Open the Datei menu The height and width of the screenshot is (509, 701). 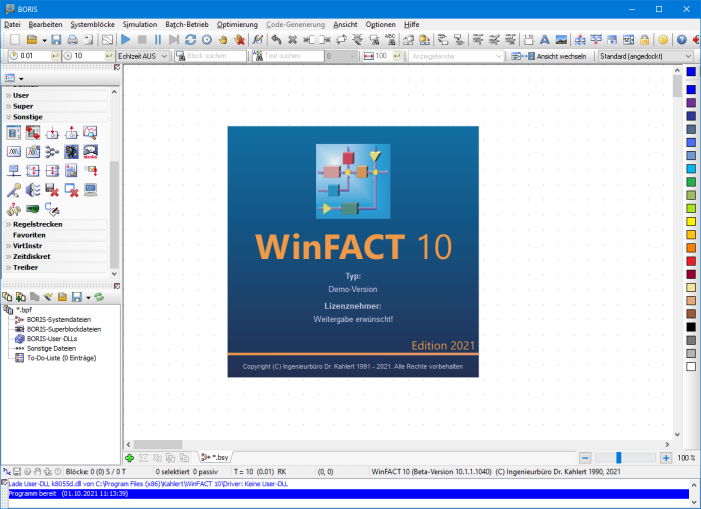click(x=12, y=25)
